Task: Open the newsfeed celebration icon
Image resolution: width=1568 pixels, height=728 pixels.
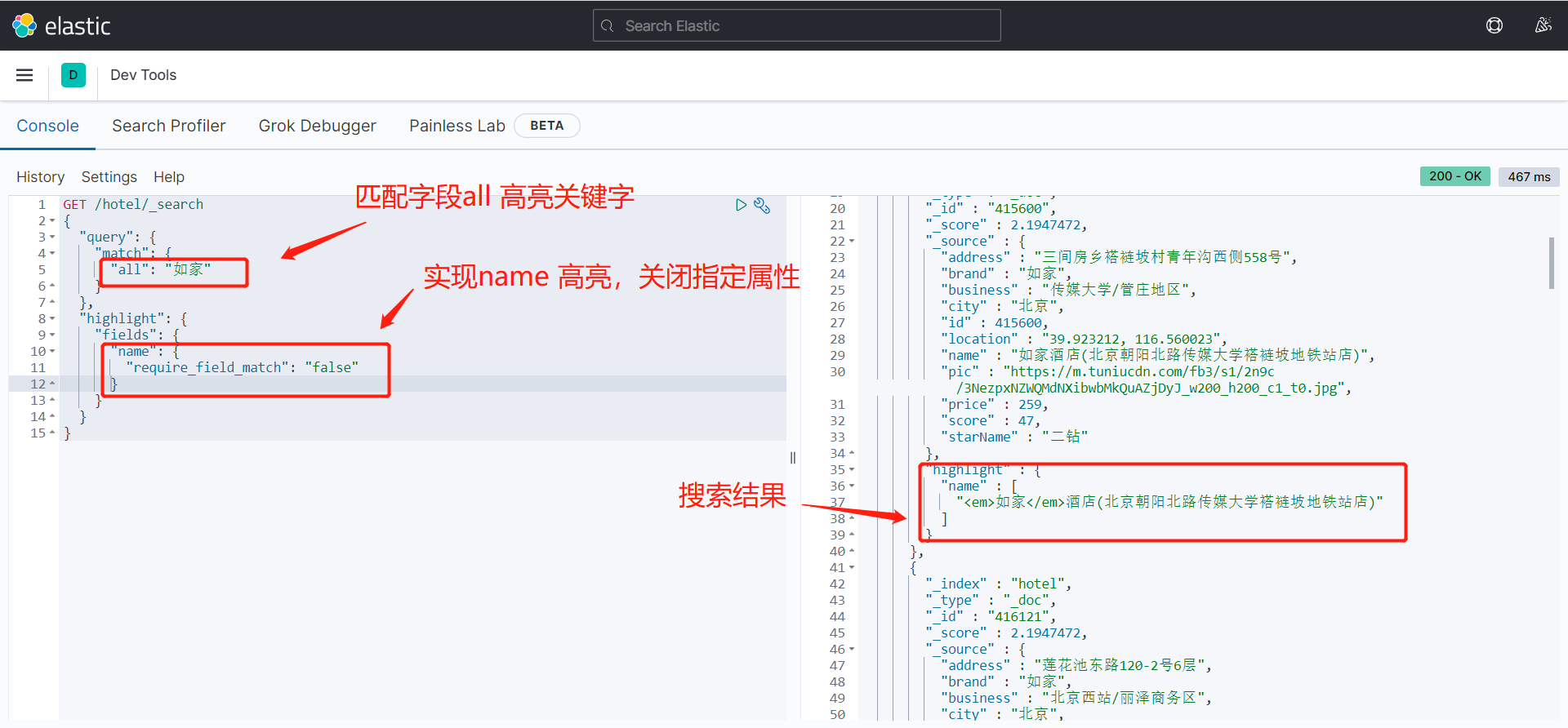Action: pos(1543,25)
